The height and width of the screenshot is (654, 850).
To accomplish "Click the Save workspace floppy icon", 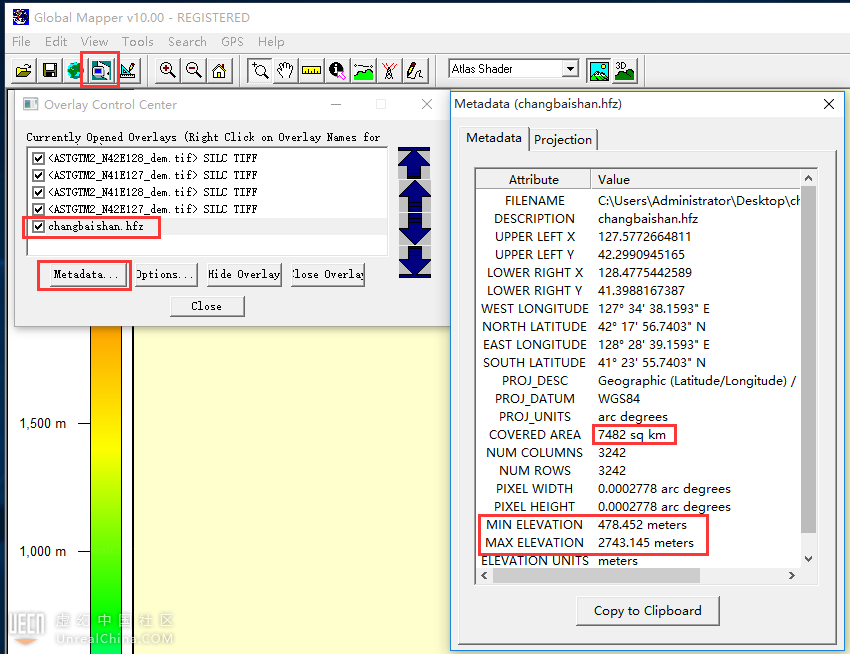I will pyautogui.click(x=50, y=70).
